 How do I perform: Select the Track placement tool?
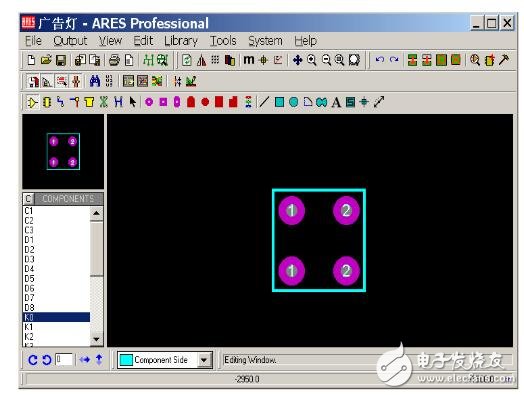pos(60,102)
